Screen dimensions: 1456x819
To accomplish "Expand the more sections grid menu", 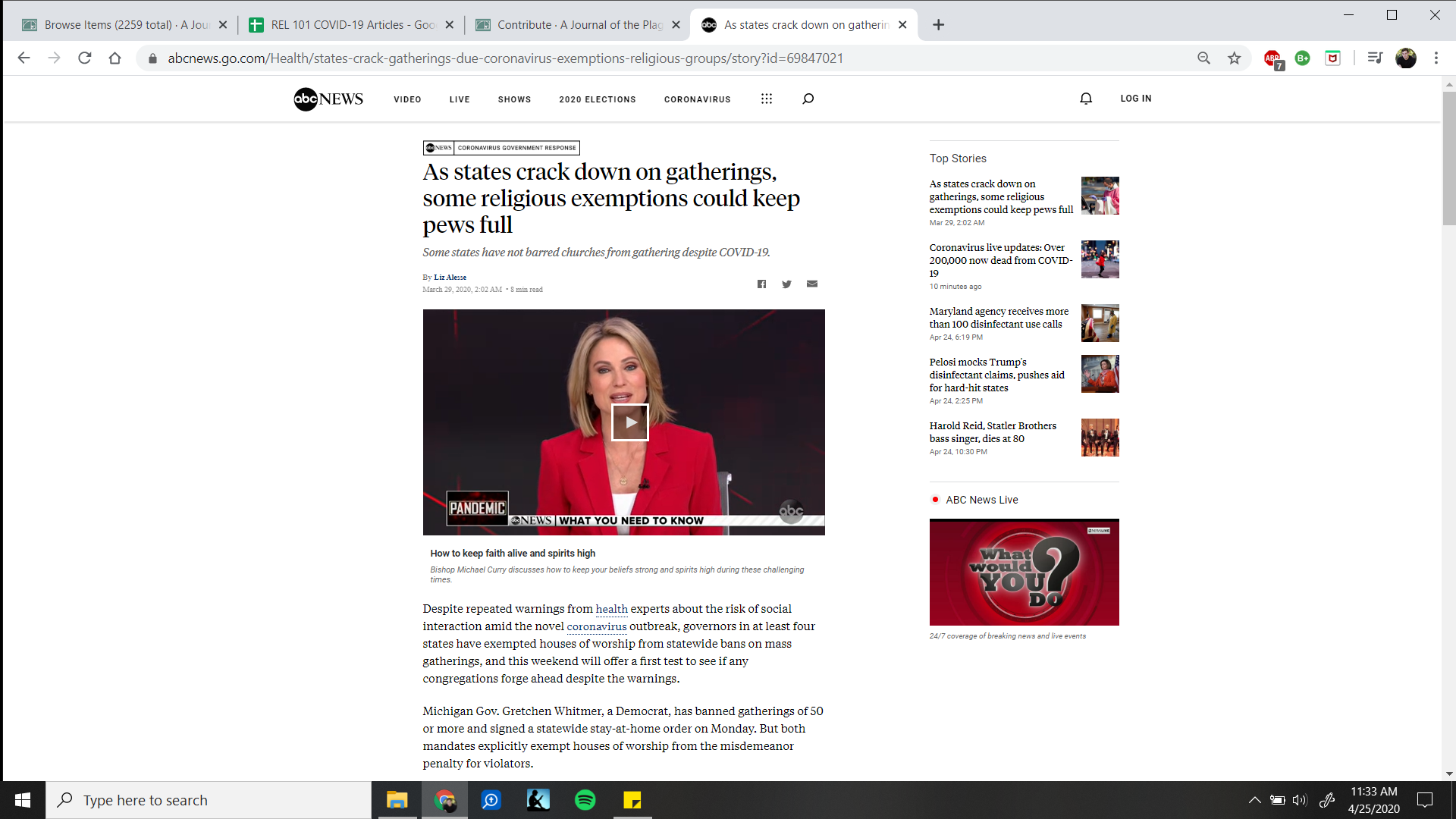I will pyautogui.click(x=767, y=99).
